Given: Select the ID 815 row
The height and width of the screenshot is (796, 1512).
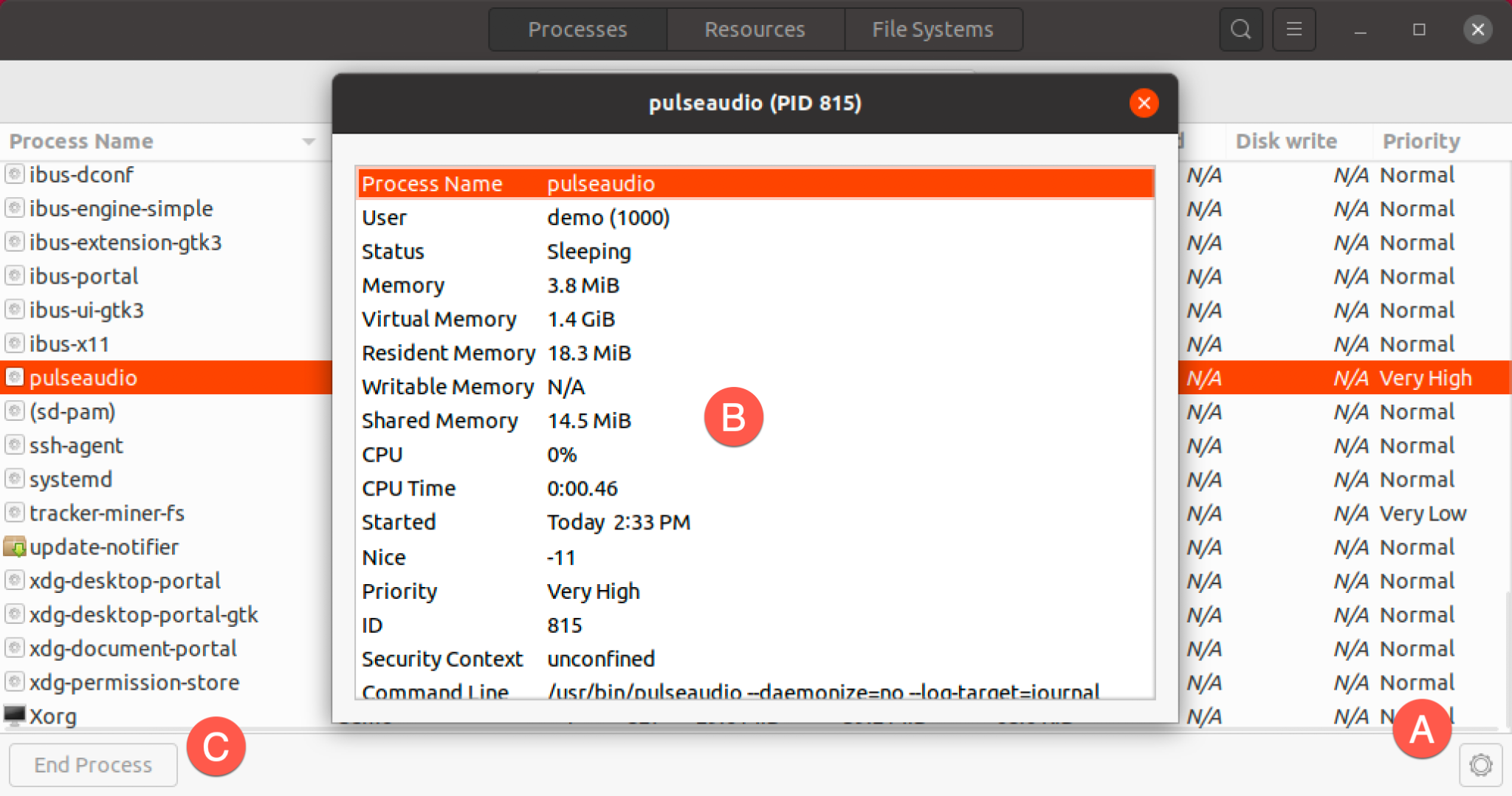Looking at the screenshot, I should click(755, 625).
